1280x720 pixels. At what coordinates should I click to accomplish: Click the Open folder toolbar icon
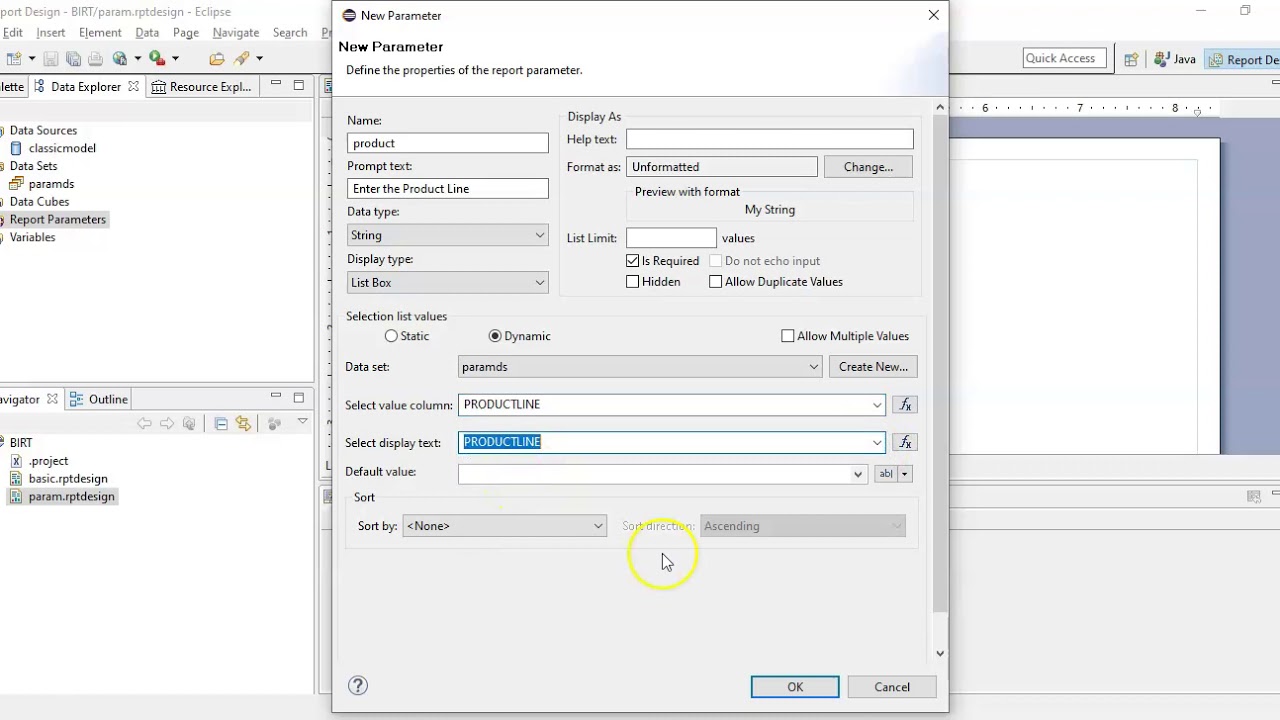click(x=216, y=58)
